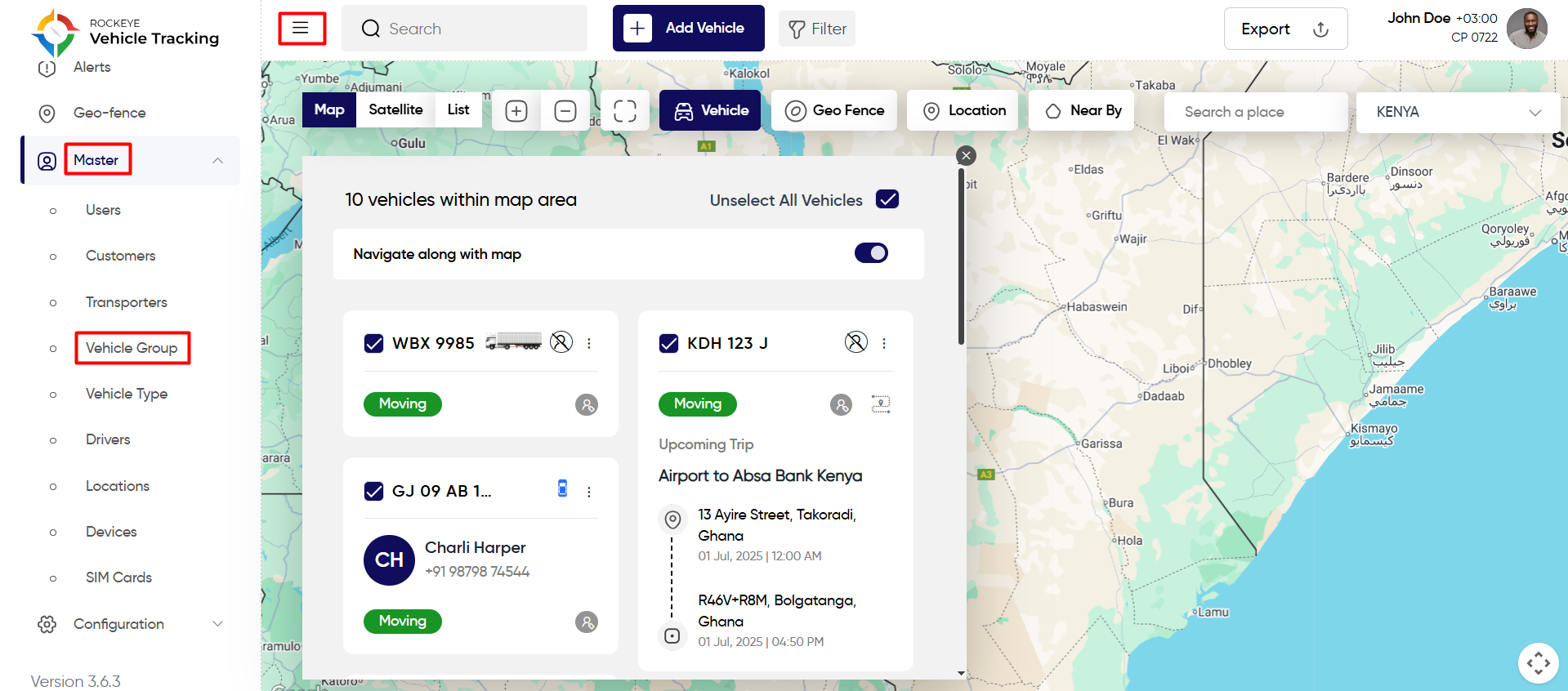Click the Alerts sidebar icon
Viewport: 1568px width, 691px height.
pos(47,68)
